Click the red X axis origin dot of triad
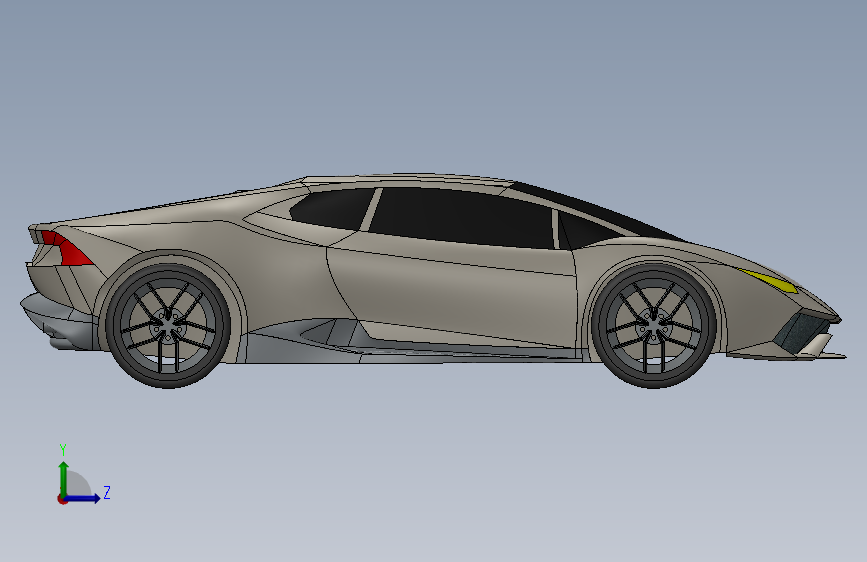Image resolution: width=867 pixels, height=562 pixels. click(x=62, y=499)
